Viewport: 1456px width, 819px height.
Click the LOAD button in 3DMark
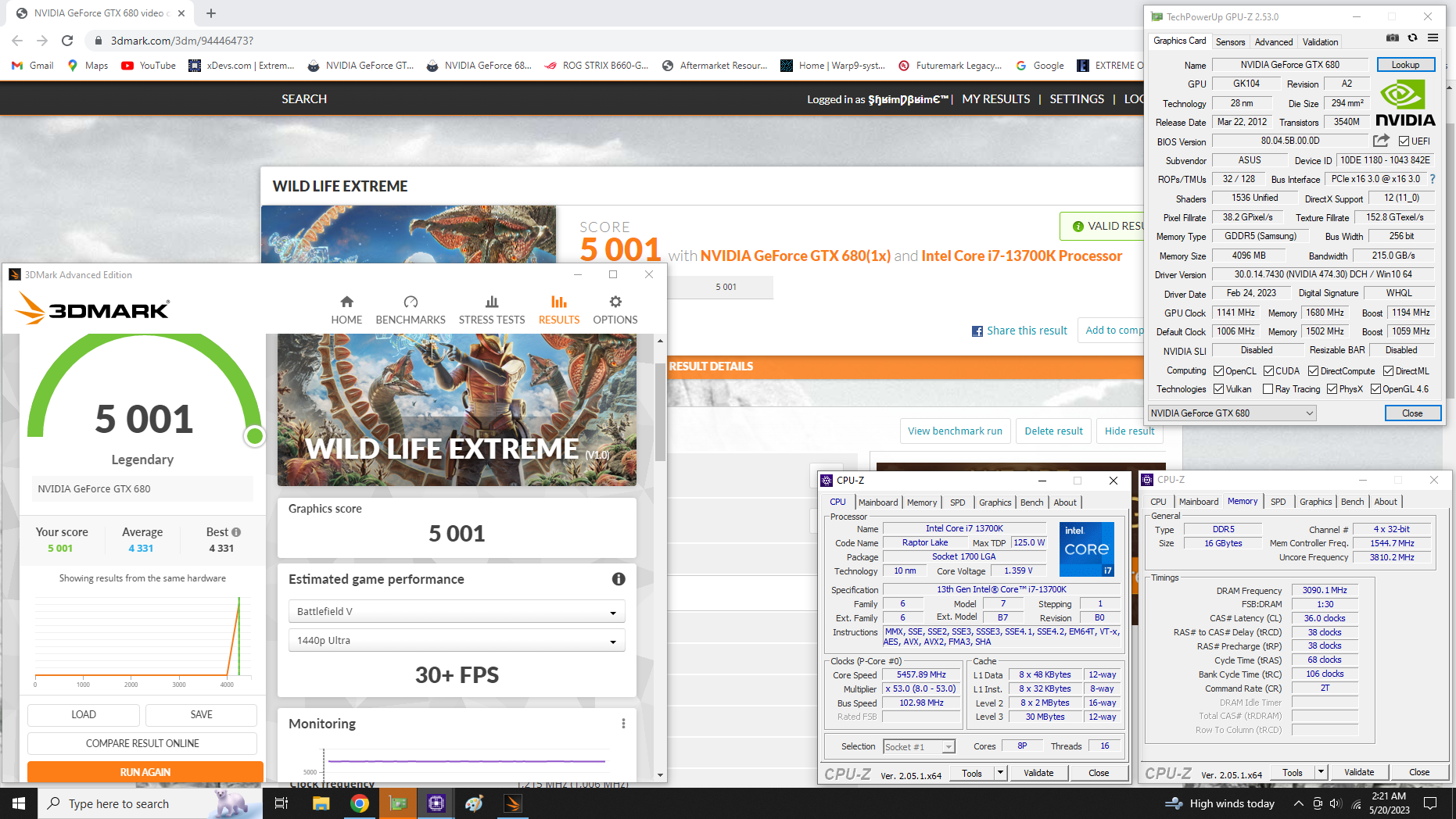pos(84,714)
